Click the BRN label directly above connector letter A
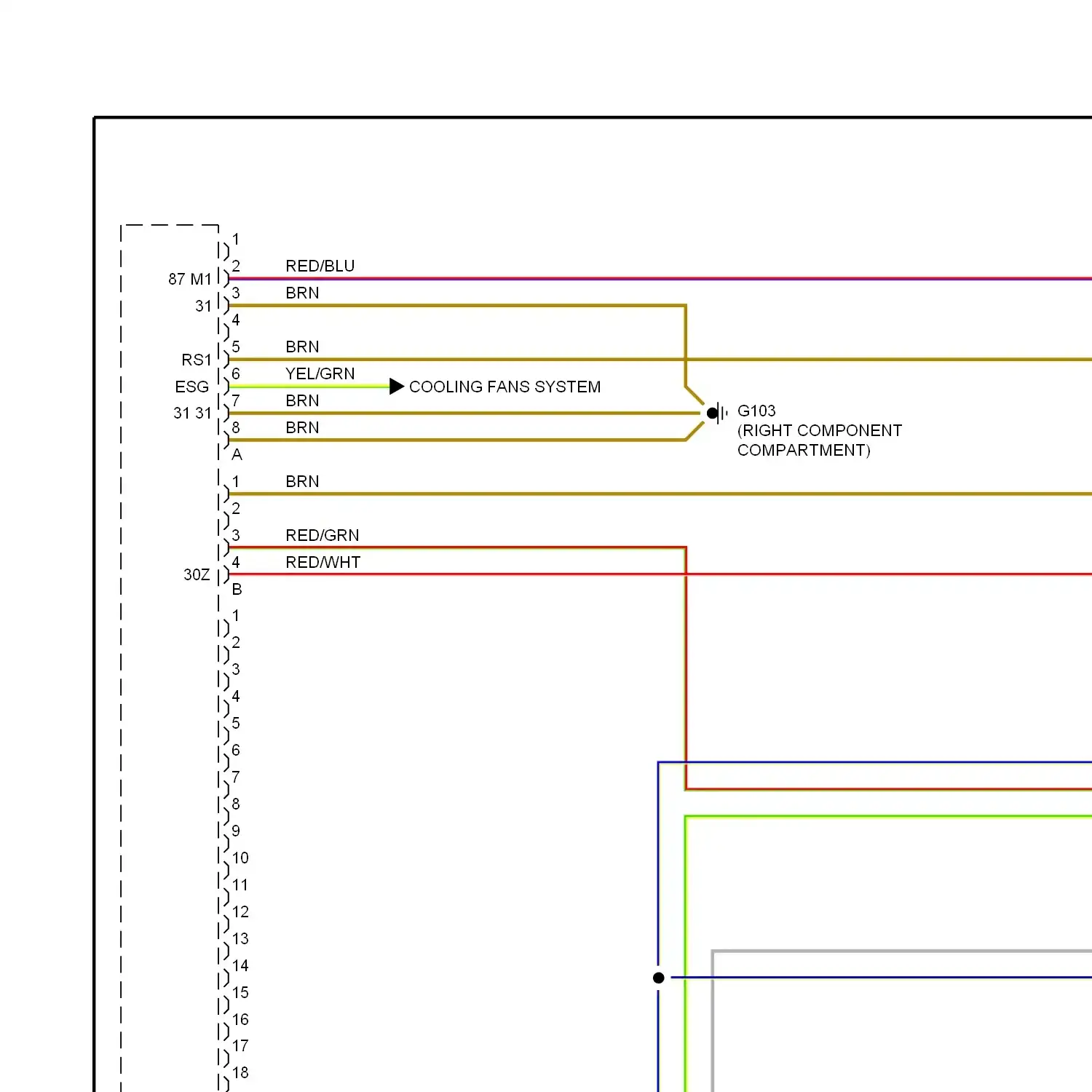Viewport: 1092px width, 1092px height. (x=302, y=427)
